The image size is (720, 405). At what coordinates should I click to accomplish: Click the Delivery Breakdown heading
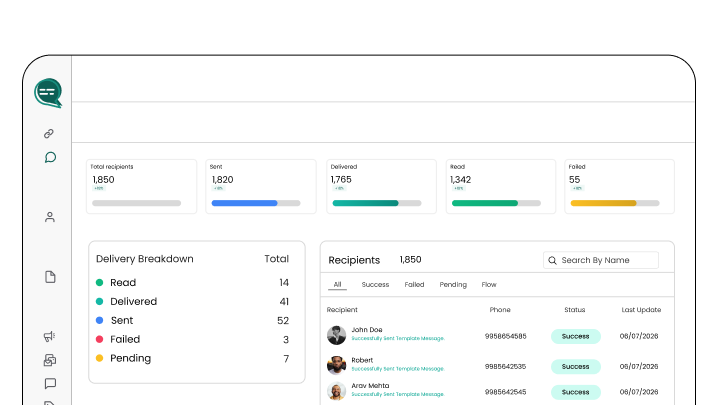[x=145, y=259]
